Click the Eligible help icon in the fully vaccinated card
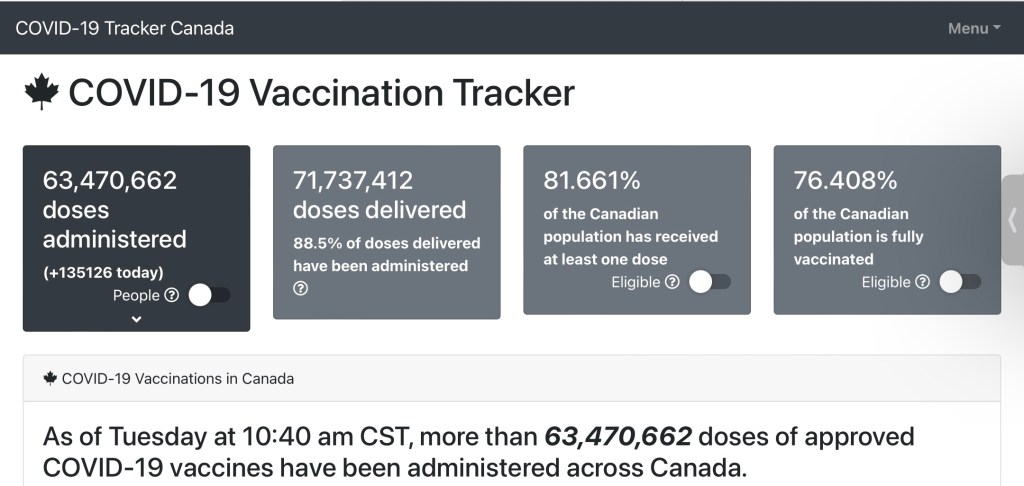 click(922, 282)
